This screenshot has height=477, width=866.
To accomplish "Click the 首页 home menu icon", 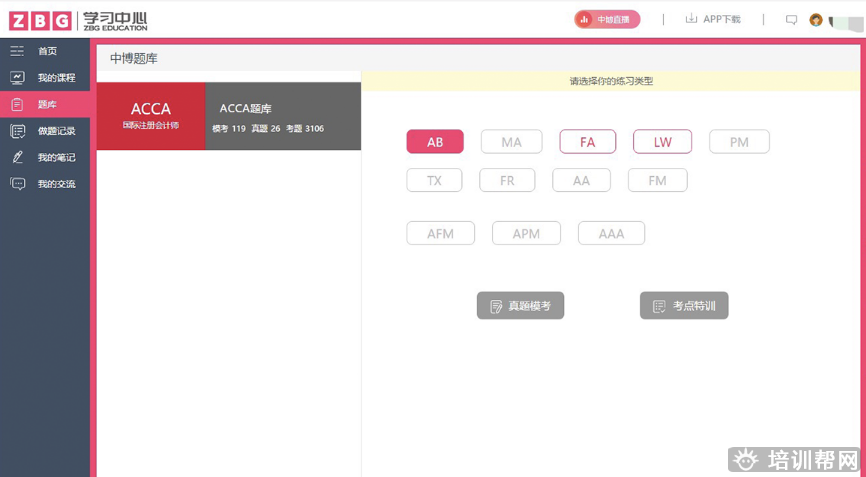I will 17,51.
